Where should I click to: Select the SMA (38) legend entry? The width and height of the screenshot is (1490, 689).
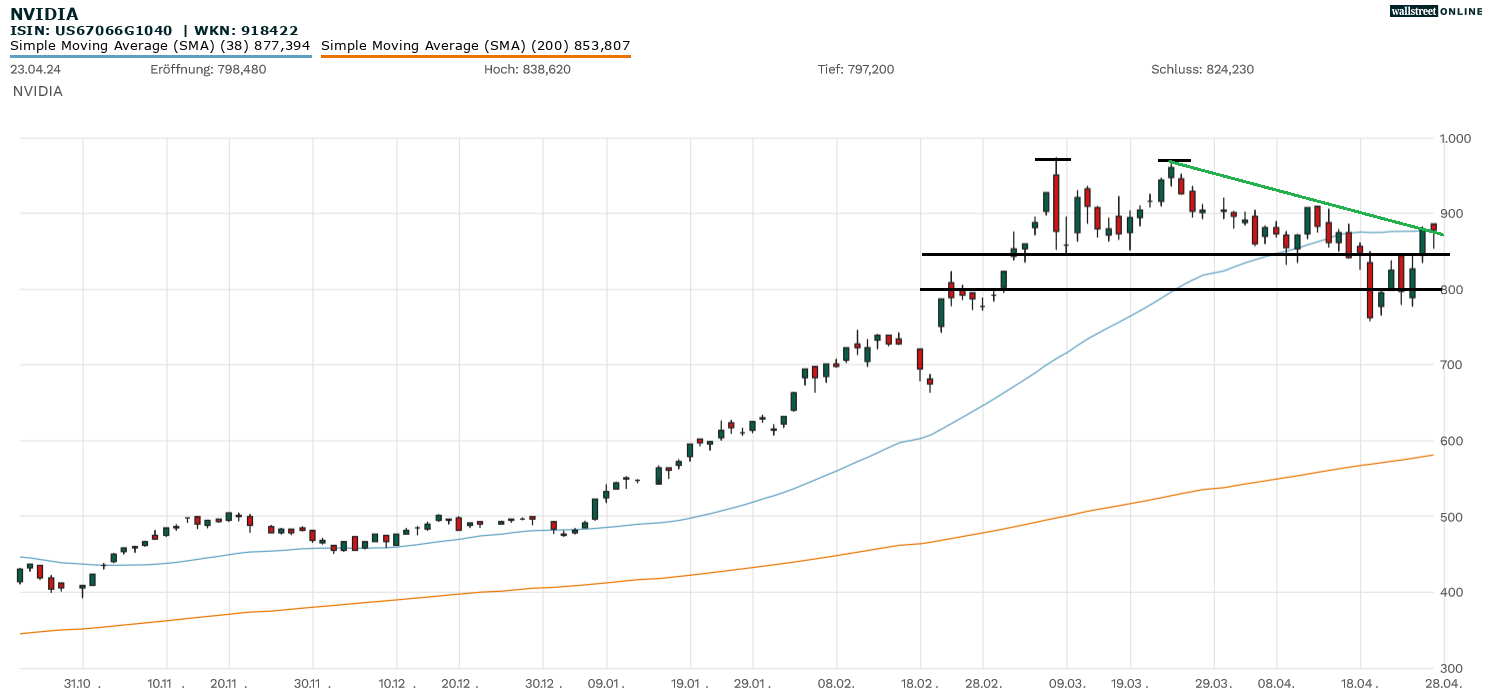point(160,45)
